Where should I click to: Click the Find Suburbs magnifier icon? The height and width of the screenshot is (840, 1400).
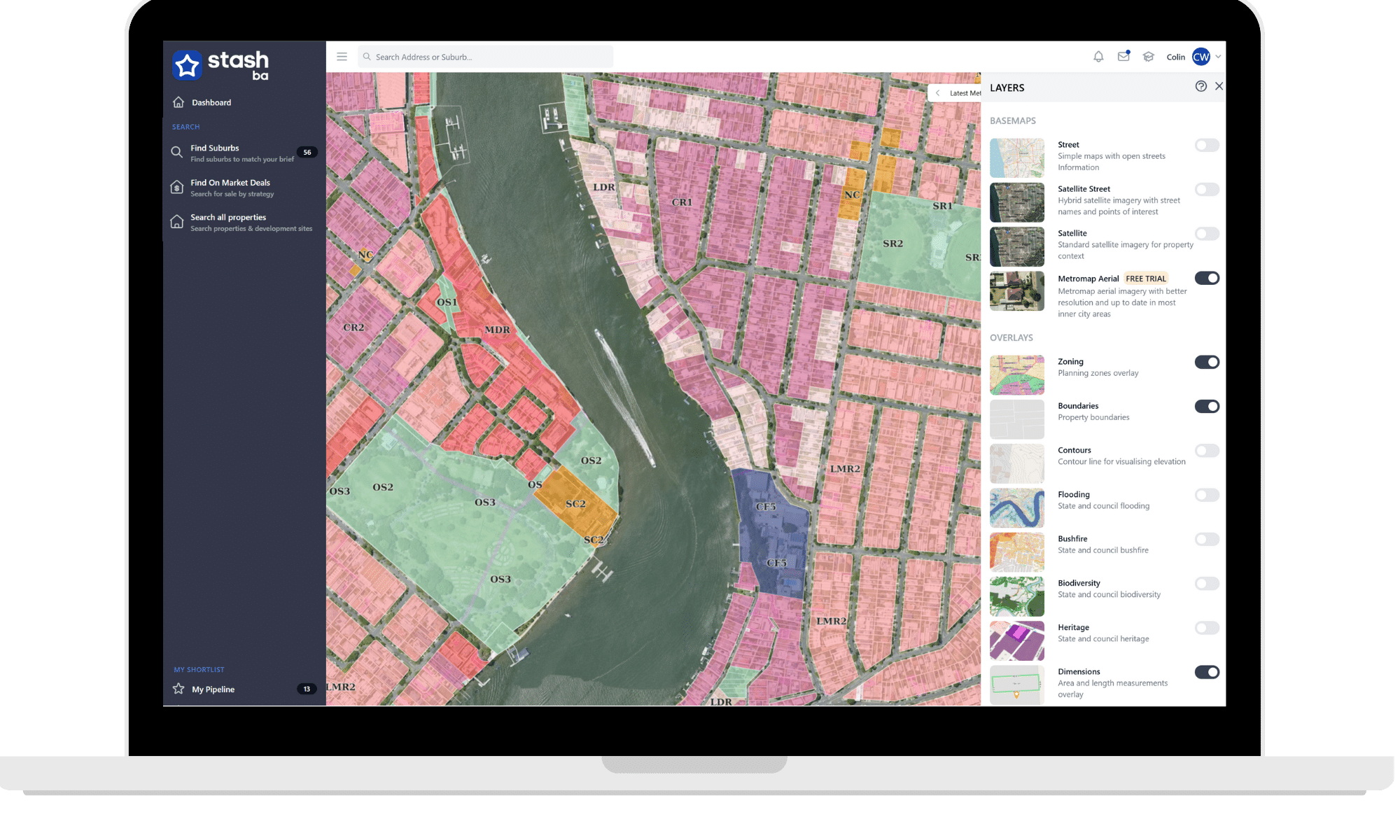click(177, 152)
